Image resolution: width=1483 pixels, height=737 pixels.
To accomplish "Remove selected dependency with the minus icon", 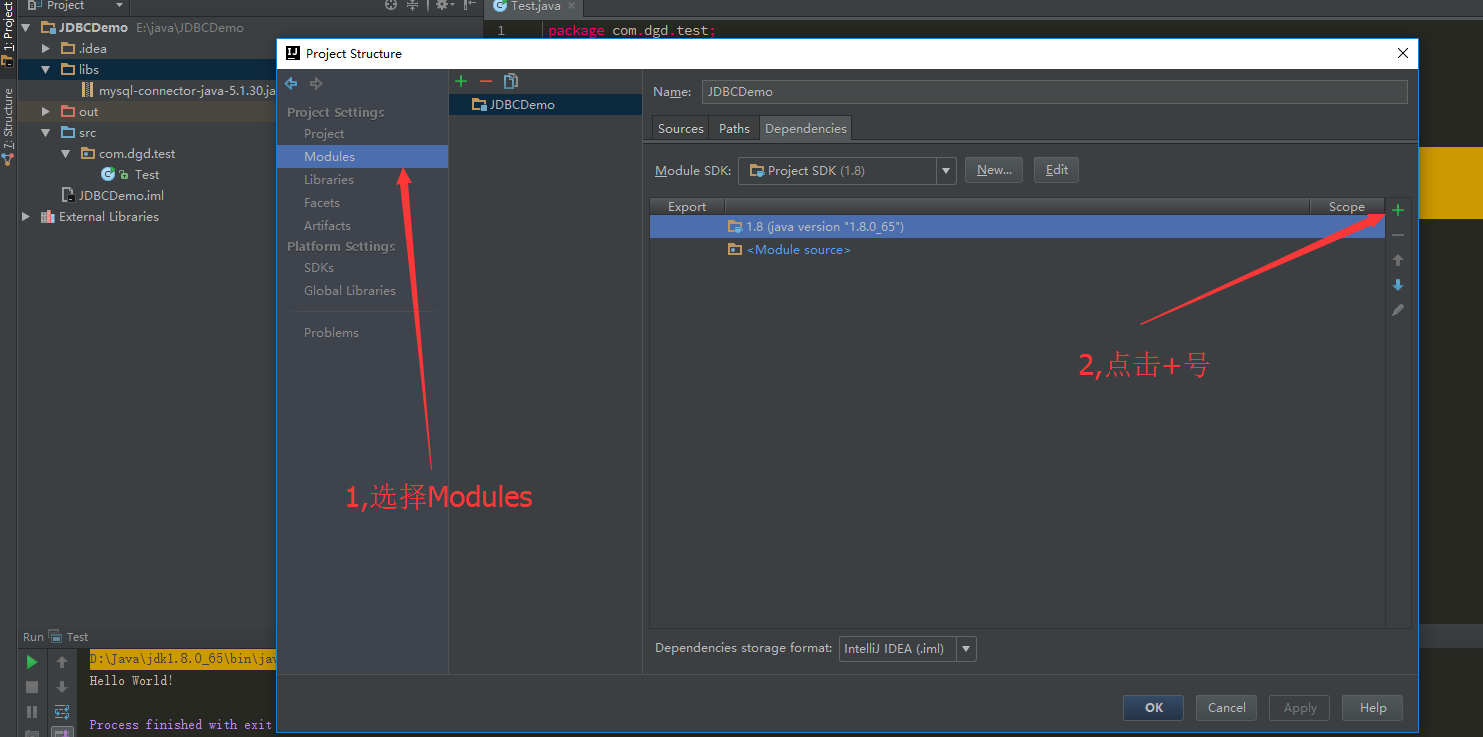I will point(1397,234).
